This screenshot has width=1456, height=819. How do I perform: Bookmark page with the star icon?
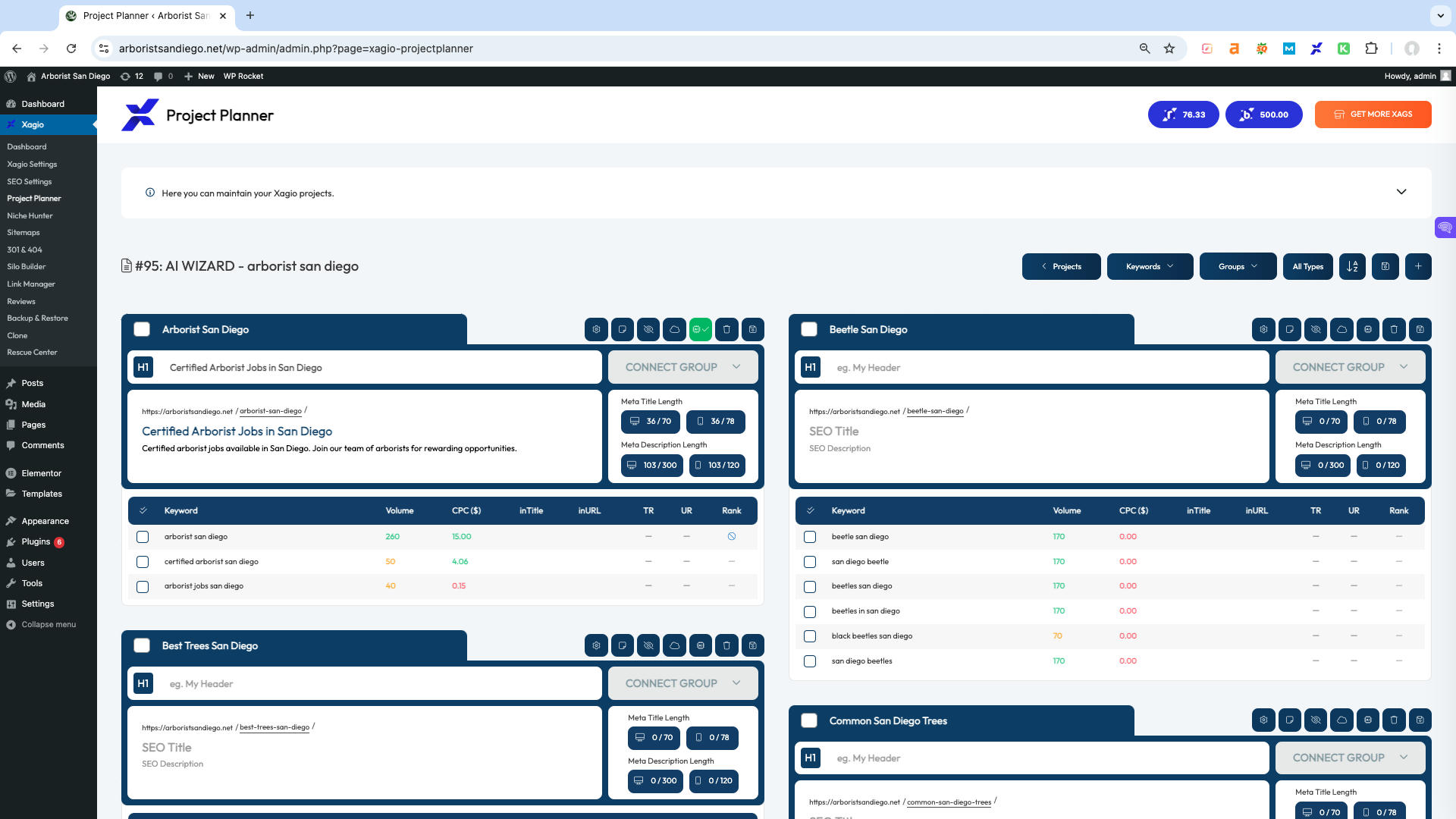1169,49
